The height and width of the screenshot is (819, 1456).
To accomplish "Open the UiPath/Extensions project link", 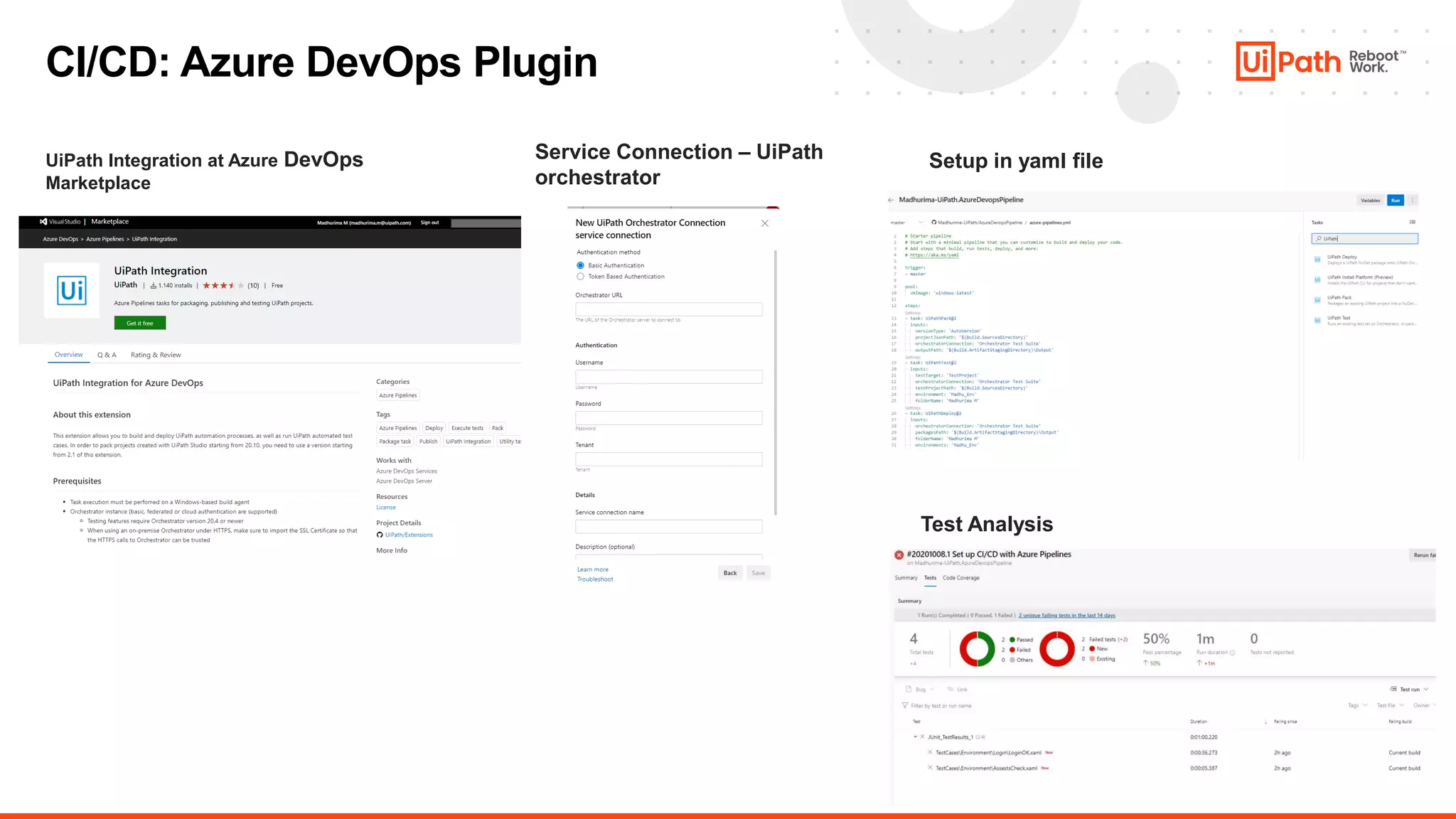I will pyautogui.click(x=409, y=535).
